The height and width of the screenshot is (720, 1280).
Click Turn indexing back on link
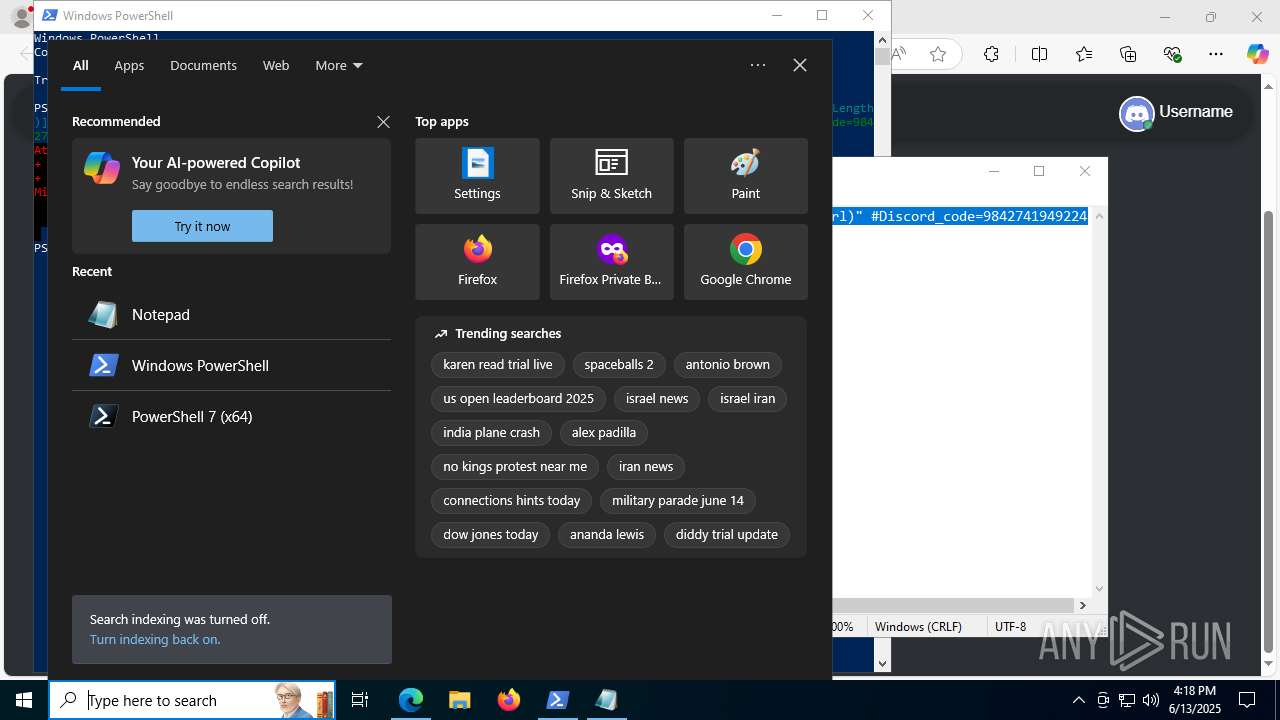click(155, 639)
